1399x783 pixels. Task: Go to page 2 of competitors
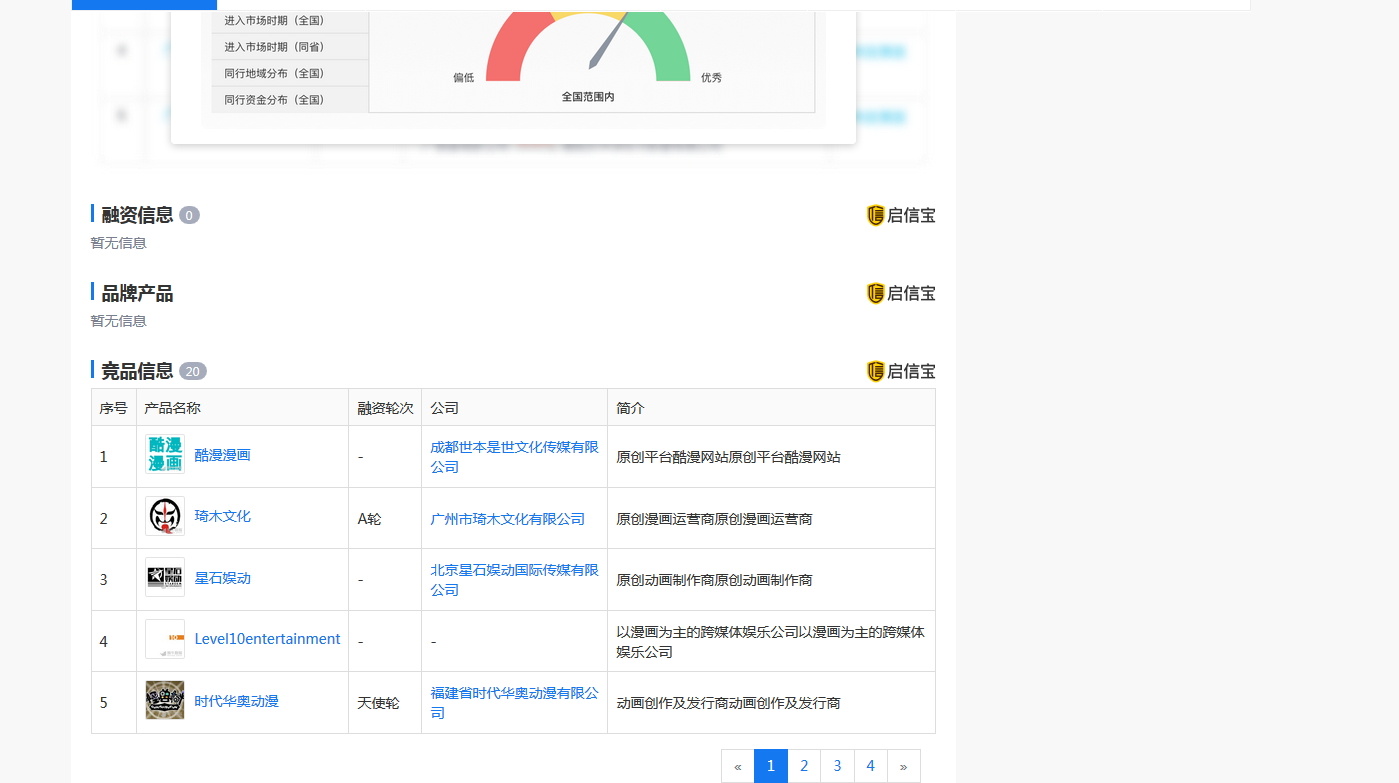(804, 766)
